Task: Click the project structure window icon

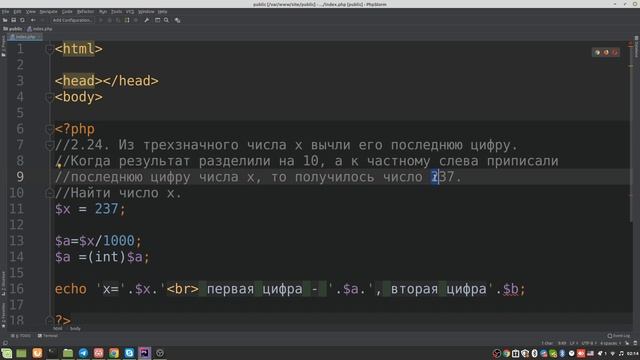Action: pyautogui.click(x=158, y=20)
